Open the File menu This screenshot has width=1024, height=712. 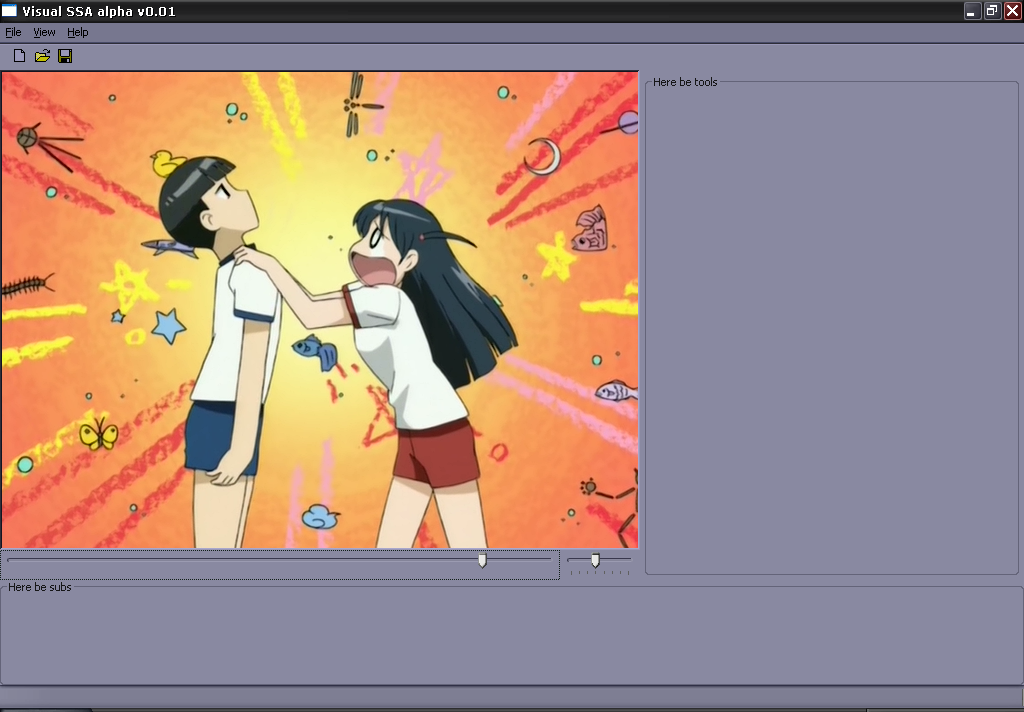point(13,32)
